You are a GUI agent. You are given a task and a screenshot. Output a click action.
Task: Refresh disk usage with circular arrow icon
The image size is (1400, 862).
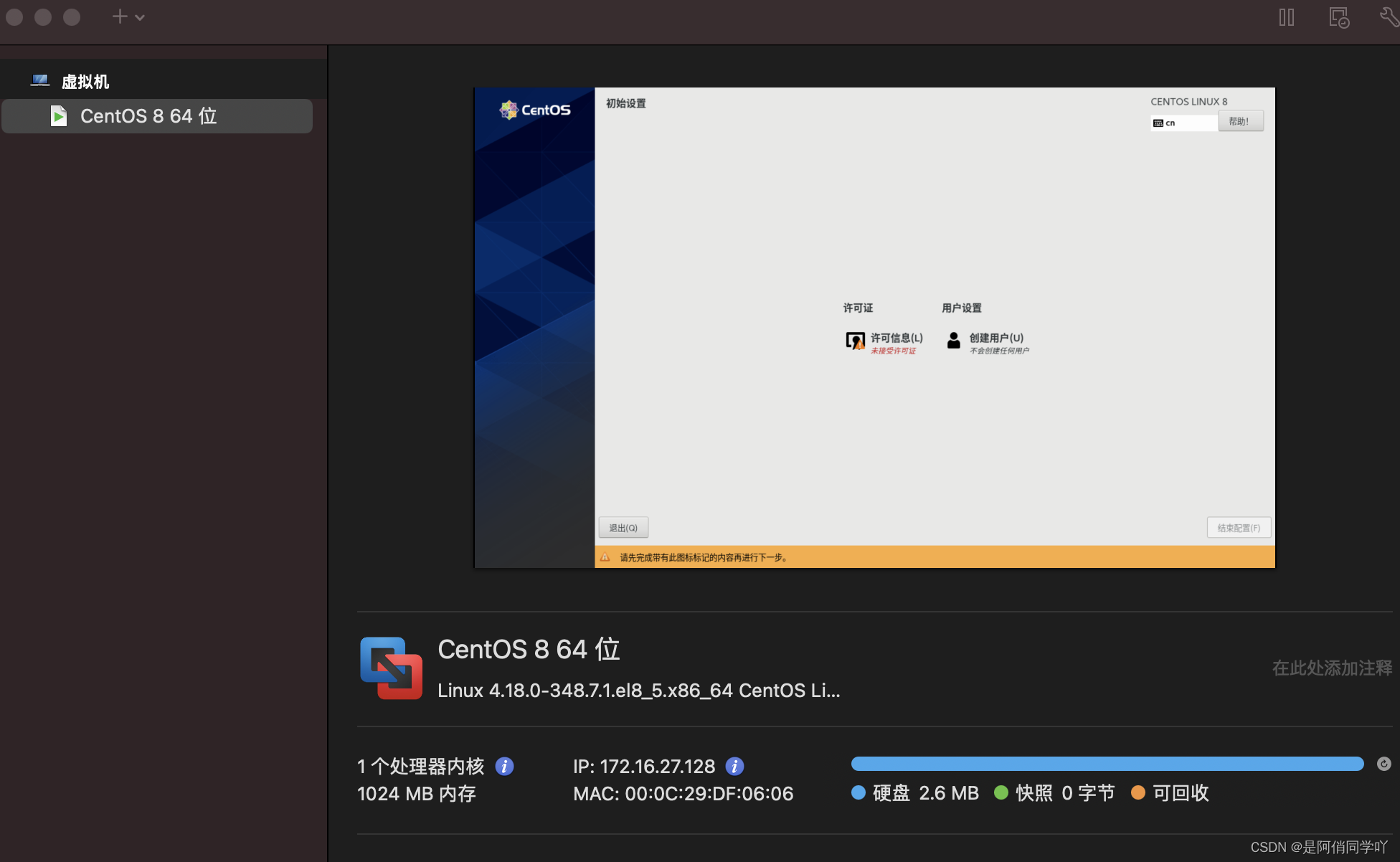point(1384,764)
